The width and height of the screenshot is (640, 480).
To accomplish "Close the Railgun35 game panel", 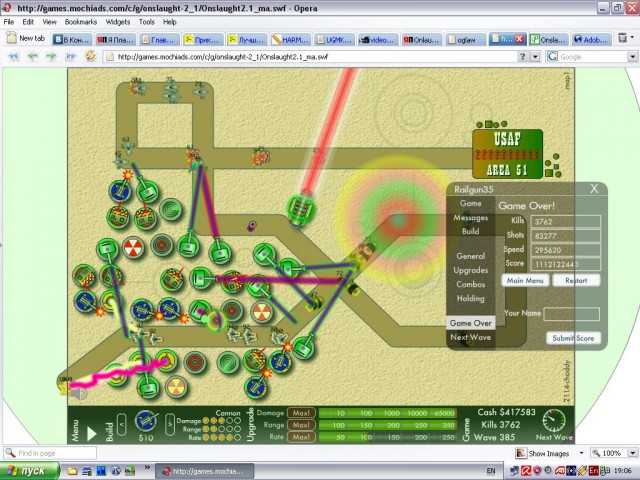I will [x=594, y=189].
